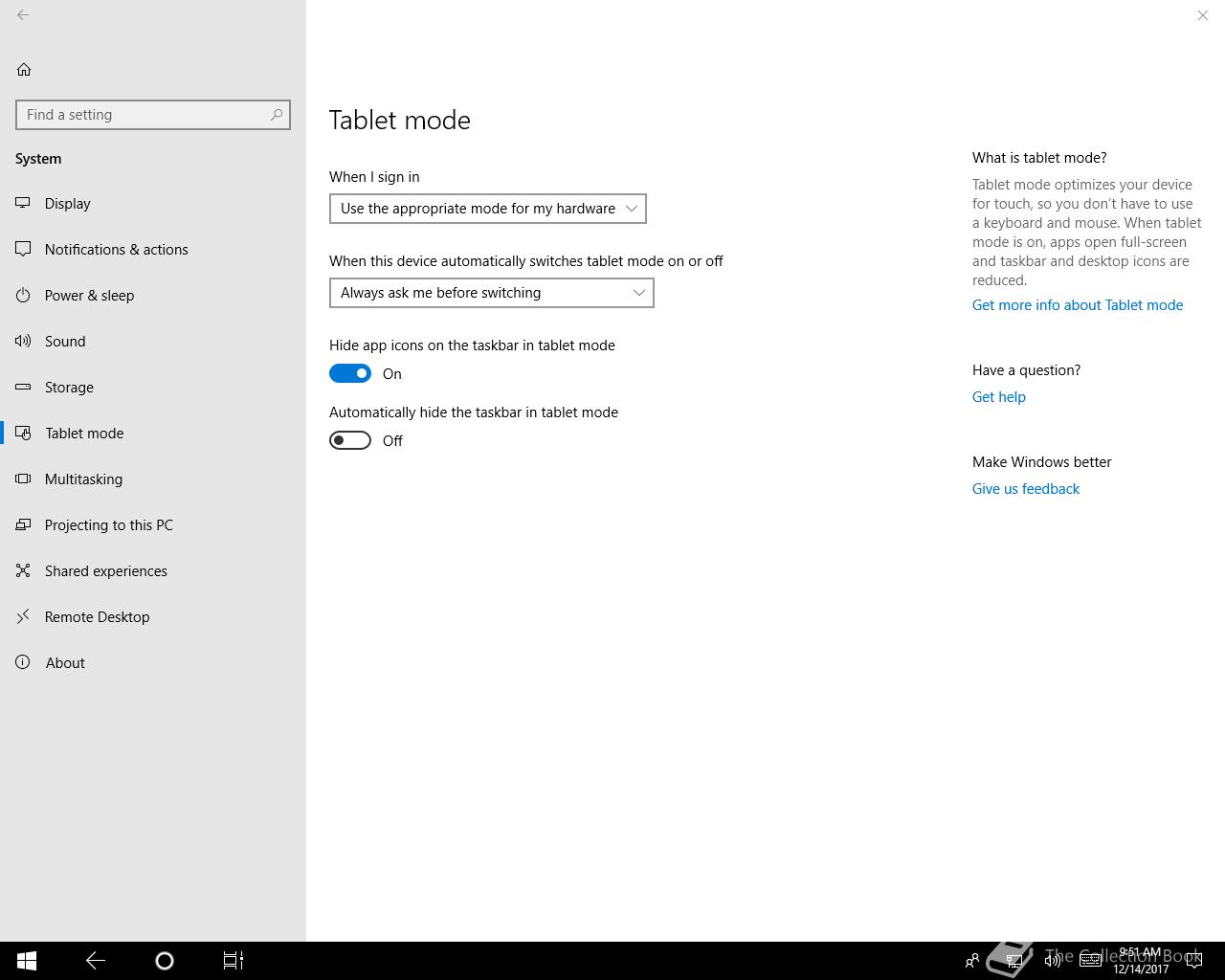Click the Notifications & actions icon

(23, 249)
